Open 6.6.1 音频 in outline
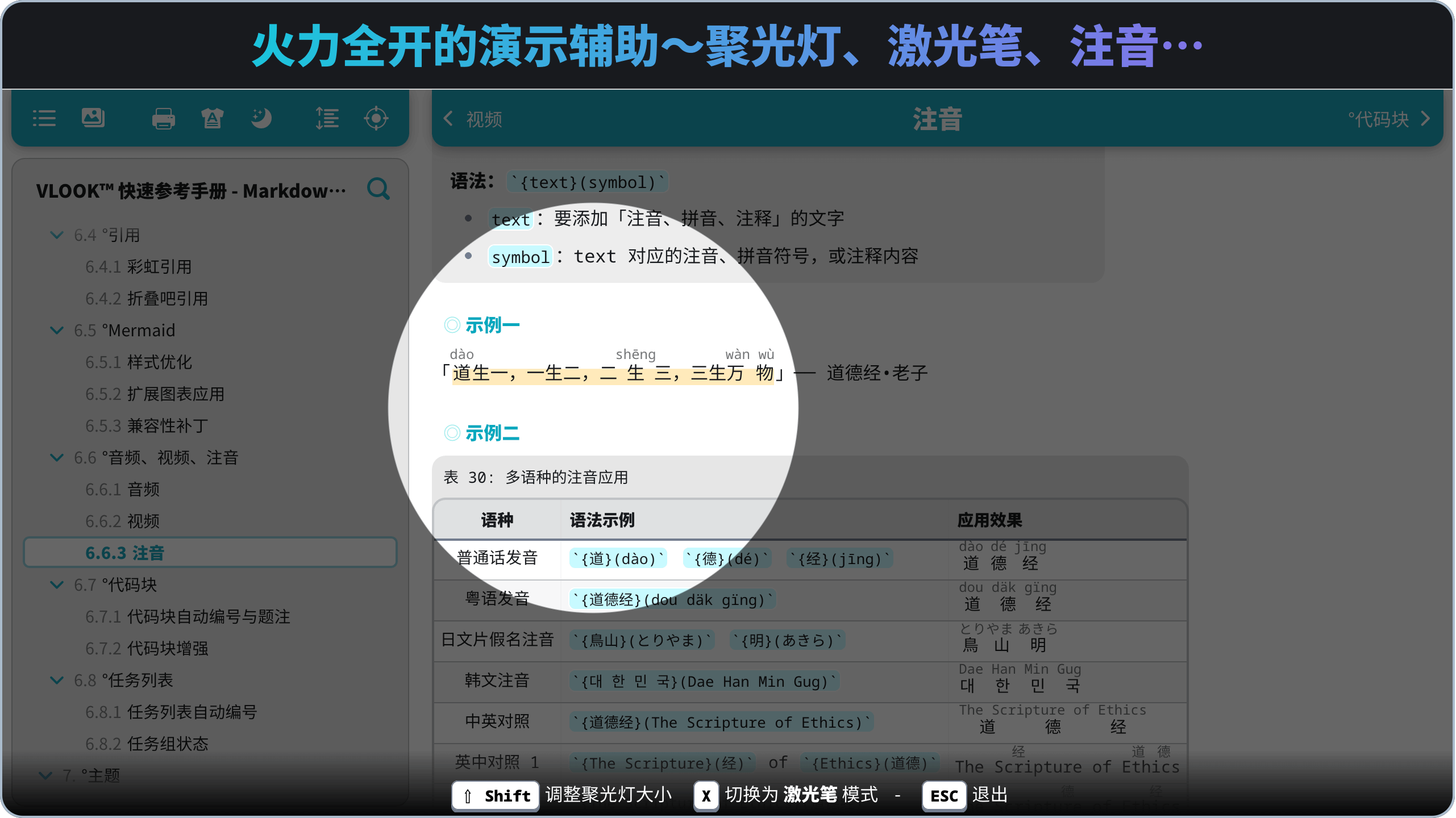The height and width of the screenshot is (818, 1456). click(122, 489)
